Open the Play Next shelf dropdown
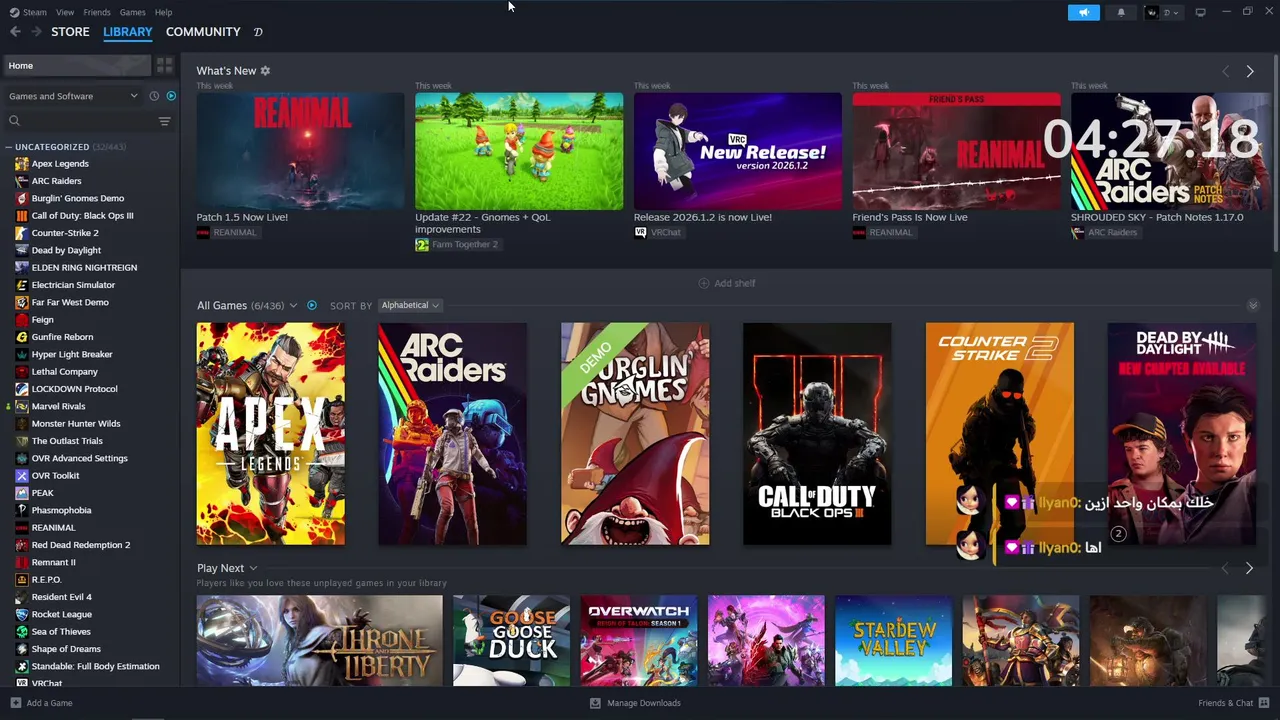Viewport: 1280px width, 720px height. 253,568
